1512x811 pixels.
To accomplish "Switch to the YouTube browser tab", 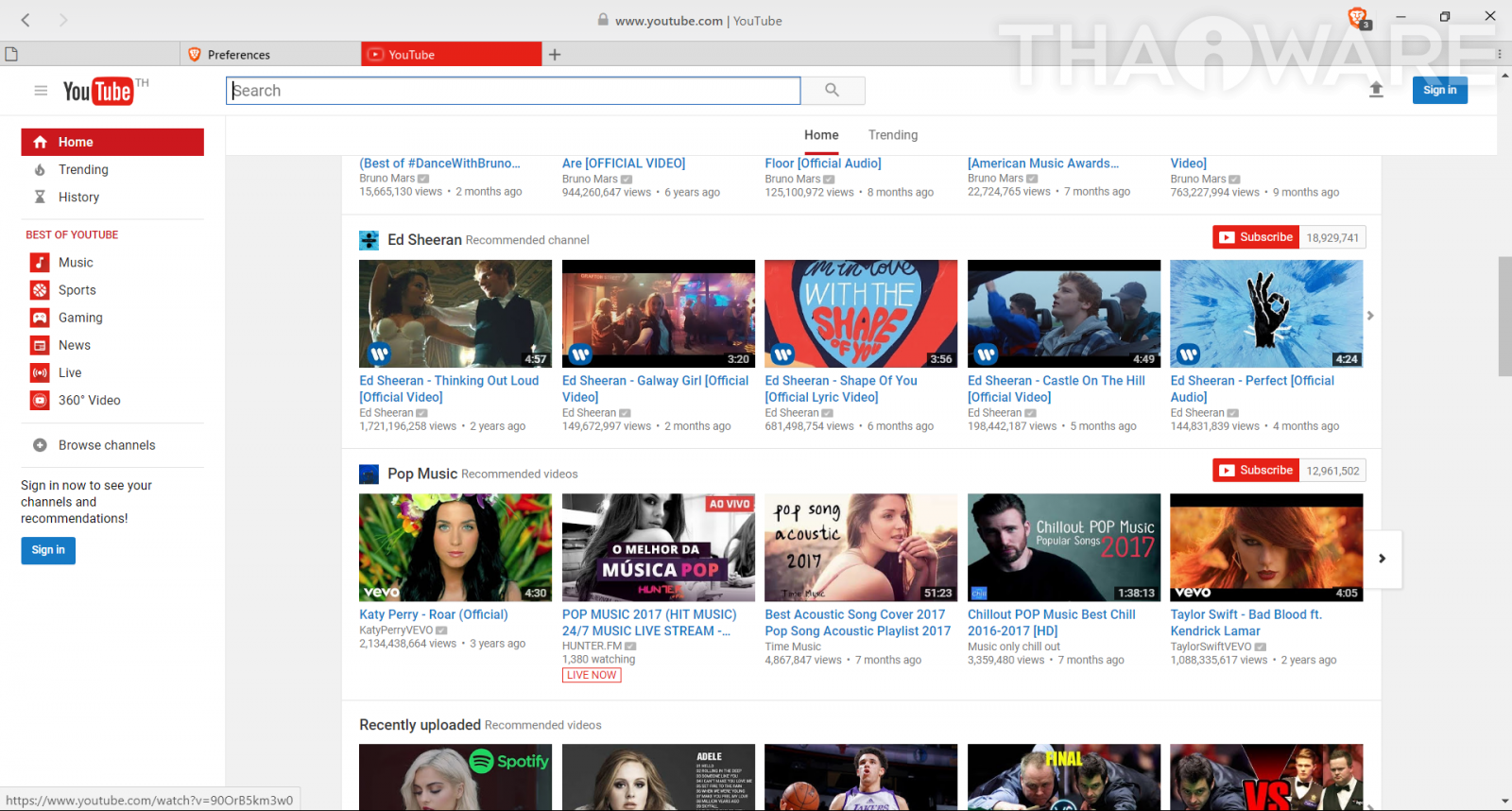I will 452,54.
